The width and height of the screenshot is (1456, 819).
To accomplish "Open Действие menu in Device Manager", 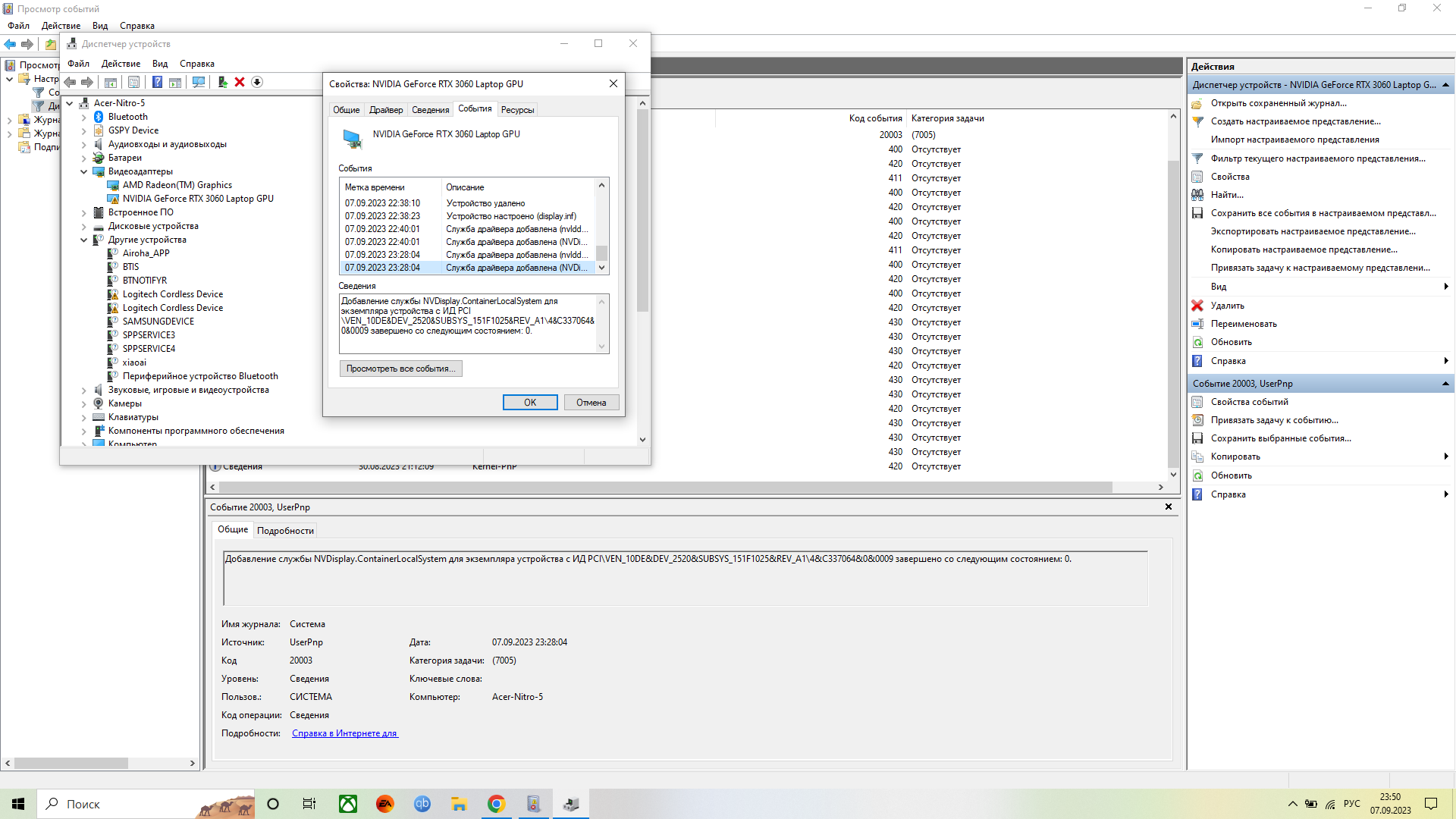I will [121, 64].
